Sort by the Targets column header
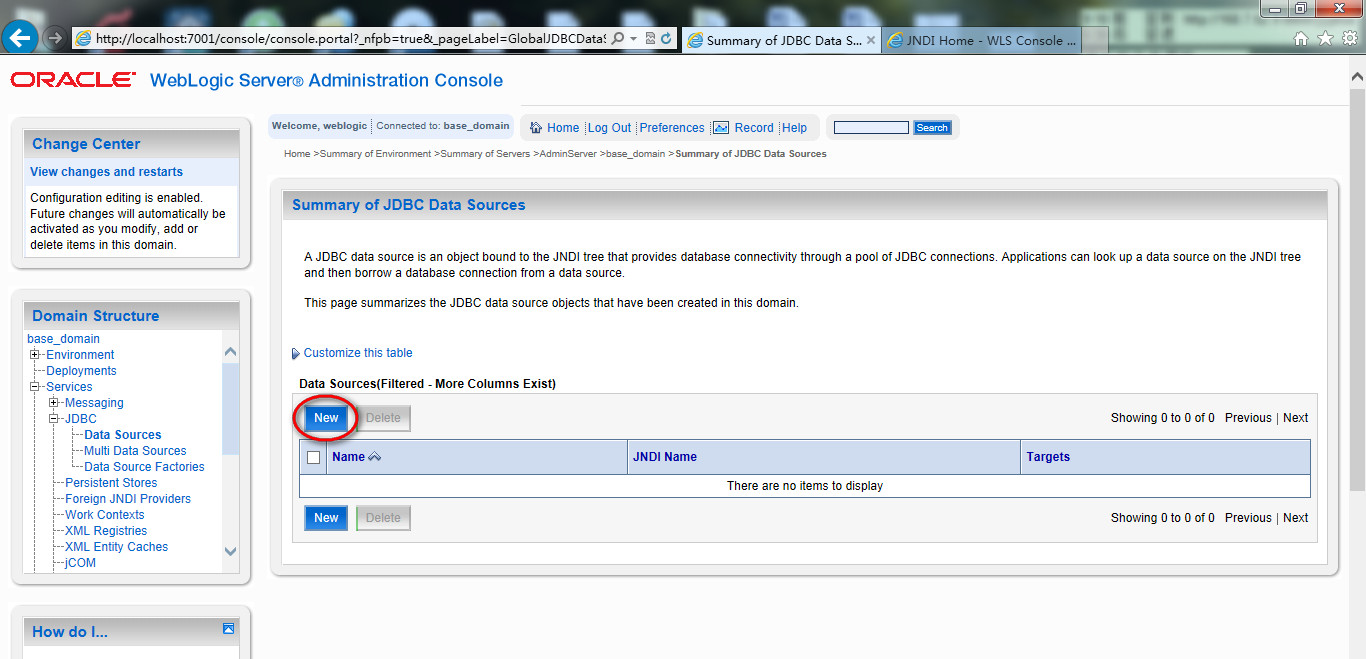This screenshot has height=659, width=1366. point(1048,457)
